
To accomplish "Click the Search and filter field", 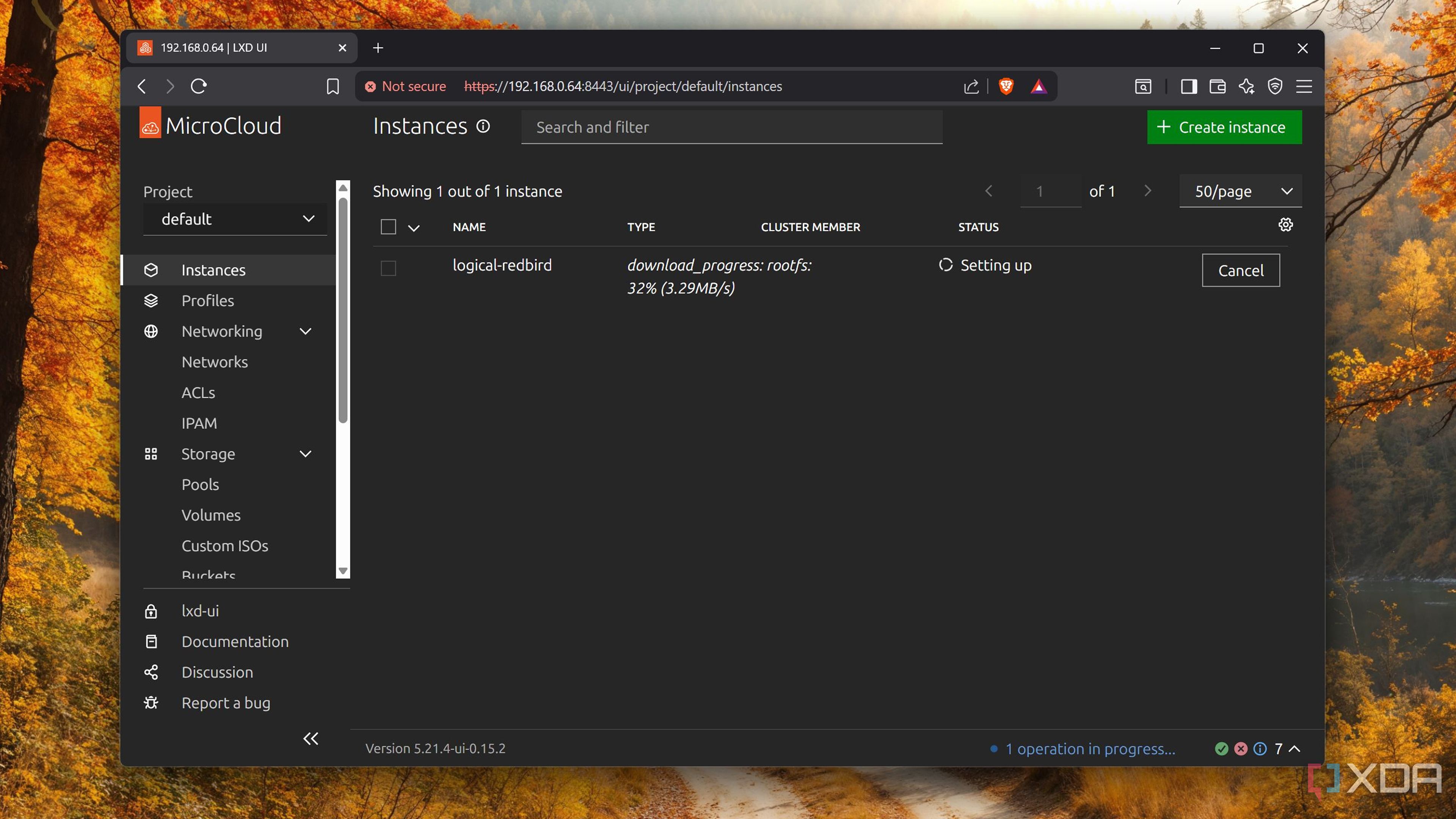I will pos(731,127).
